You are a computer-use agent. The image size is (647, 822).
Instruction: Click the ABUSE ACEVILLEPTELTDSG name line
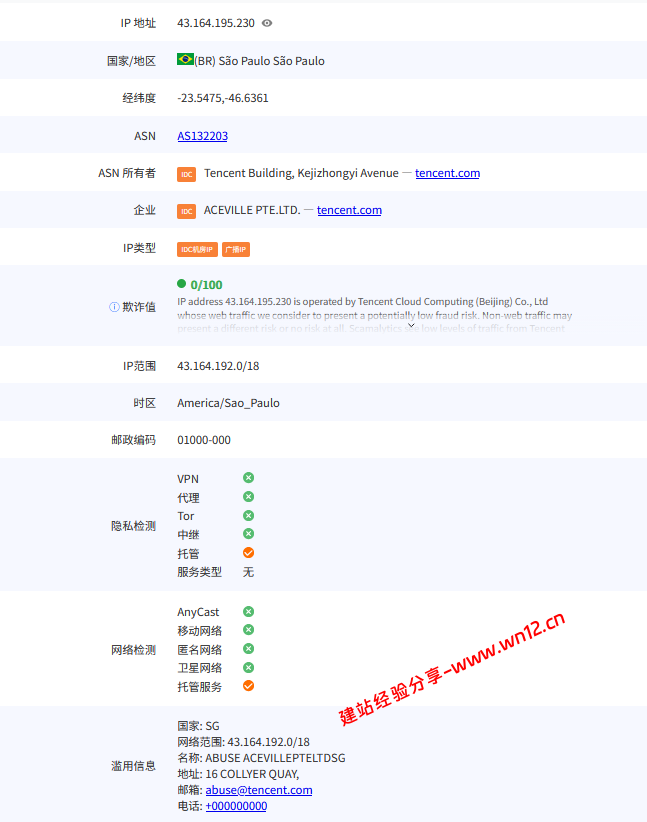tap(261, 758)
